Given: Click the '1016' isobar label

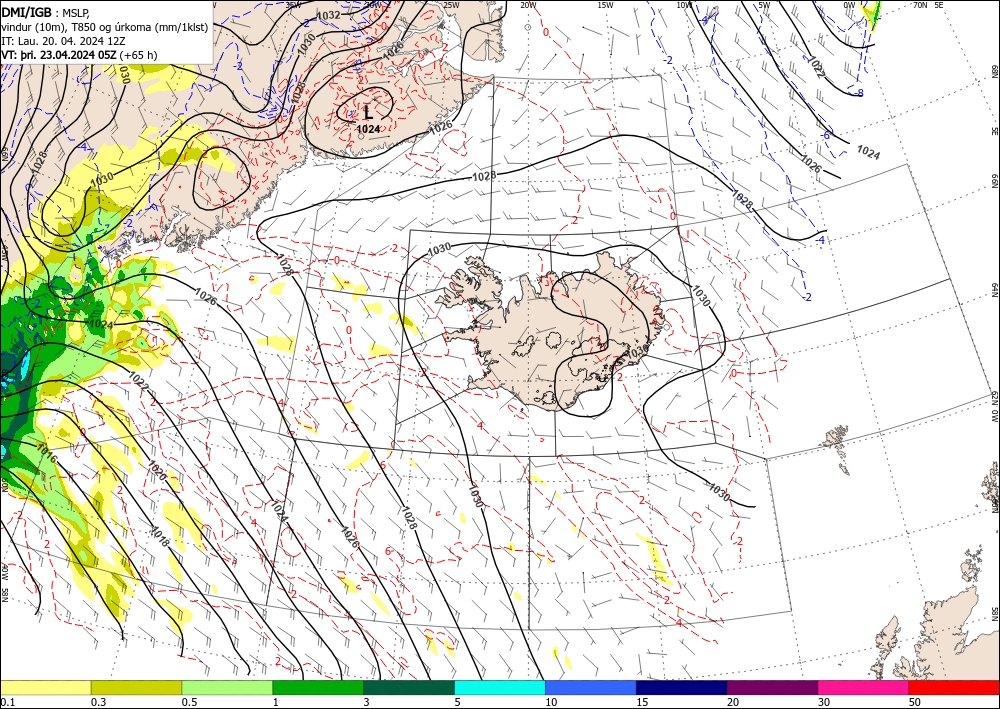Looking at the screenshot, I should tap(47, 453).
